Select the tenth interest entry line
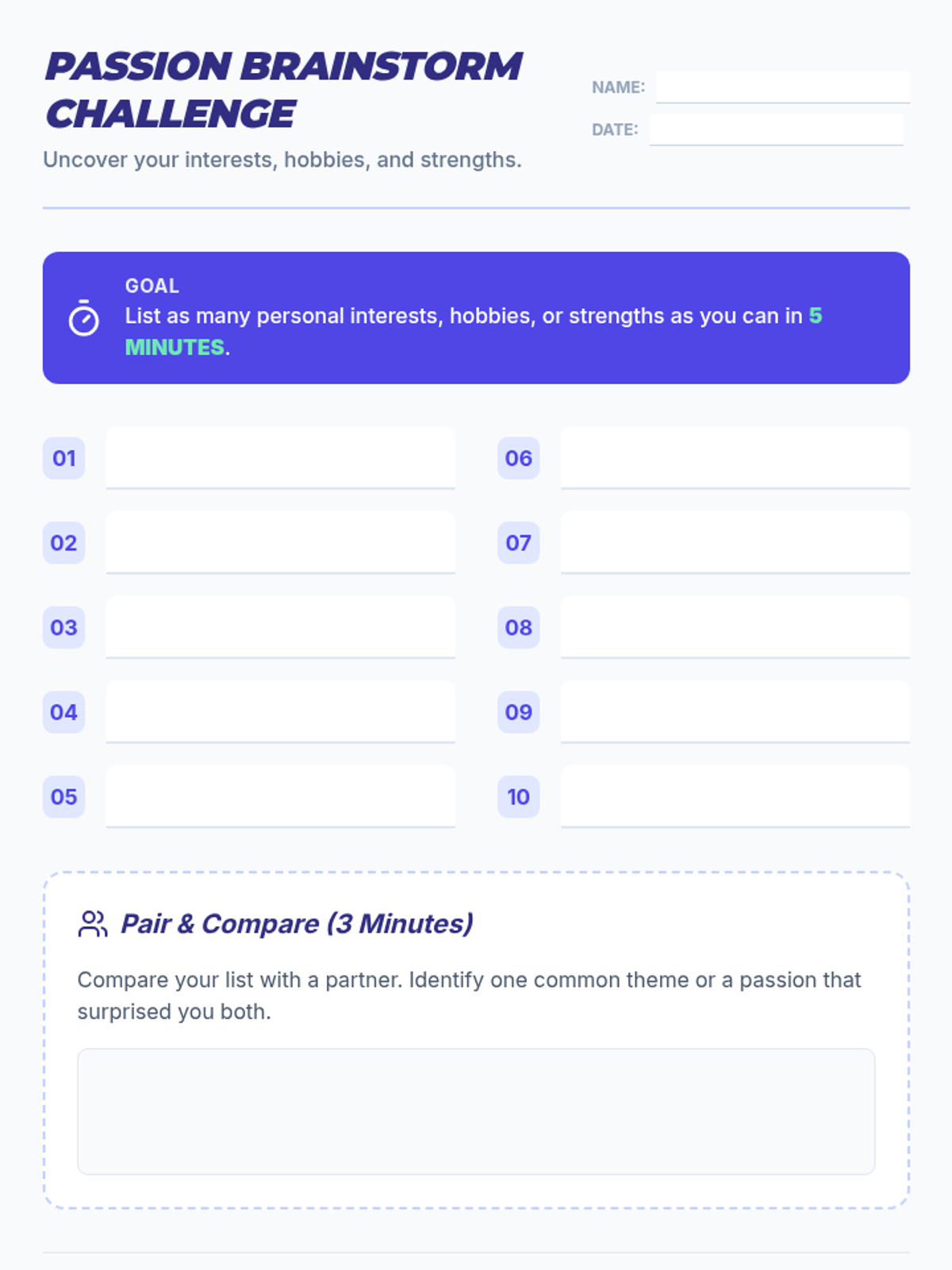This screenshot has height=1270, width=952. click(x=735, y=797)
